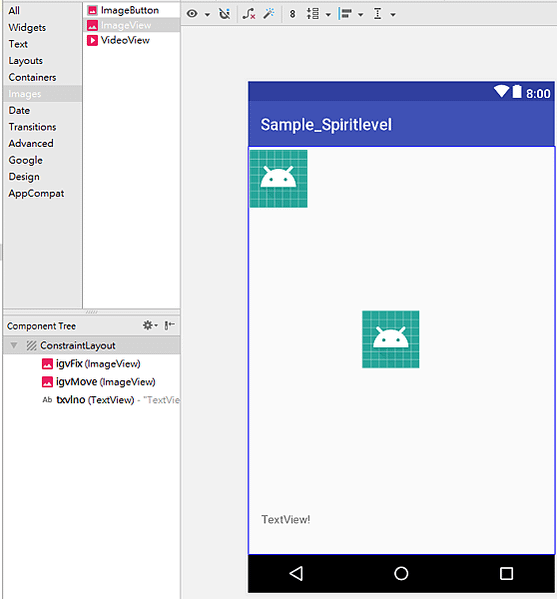Choose ImageButton from the palette

click(x=123, y=10)
